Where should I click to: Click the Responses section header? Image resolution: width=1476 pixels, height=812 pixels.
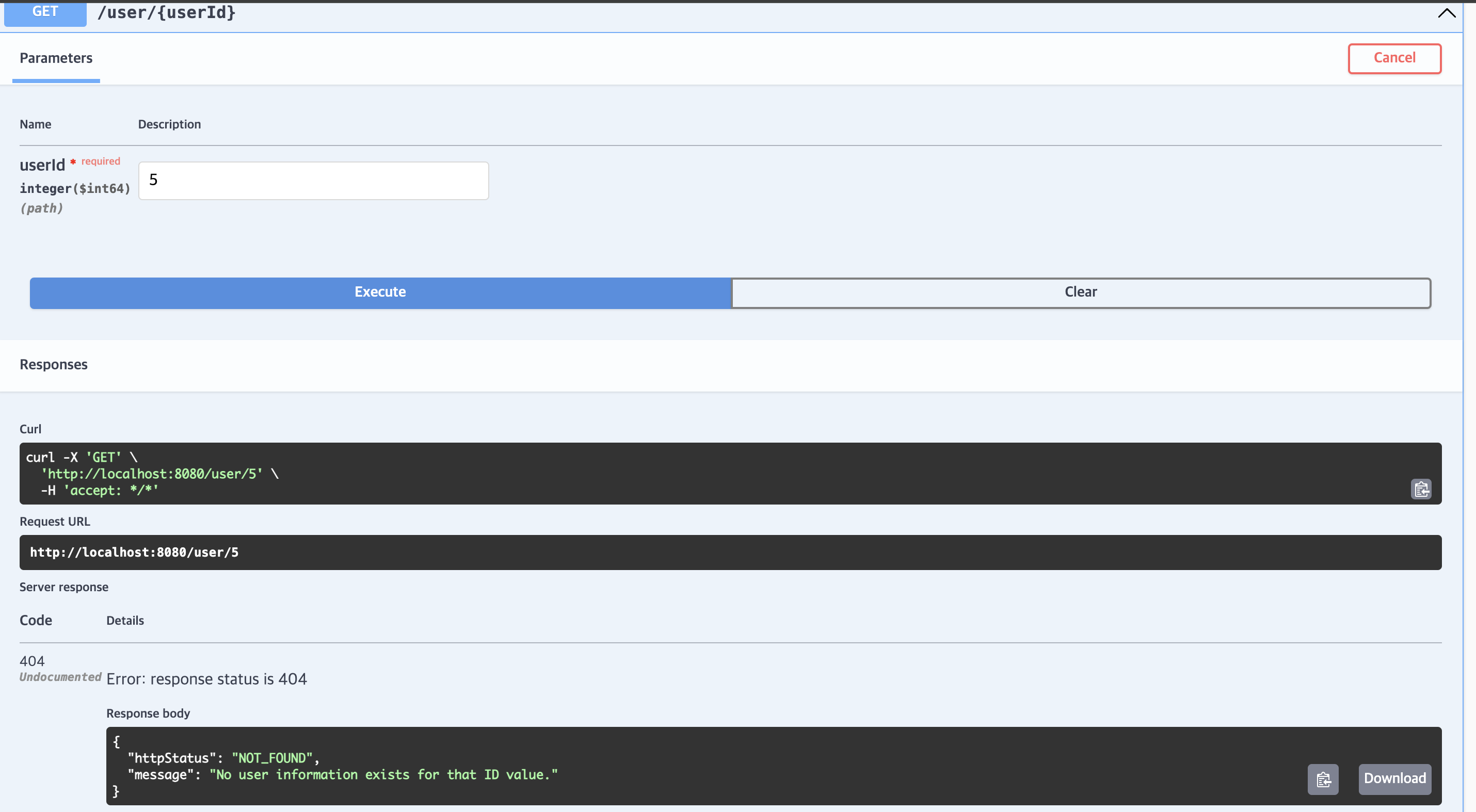coord(53,365)
